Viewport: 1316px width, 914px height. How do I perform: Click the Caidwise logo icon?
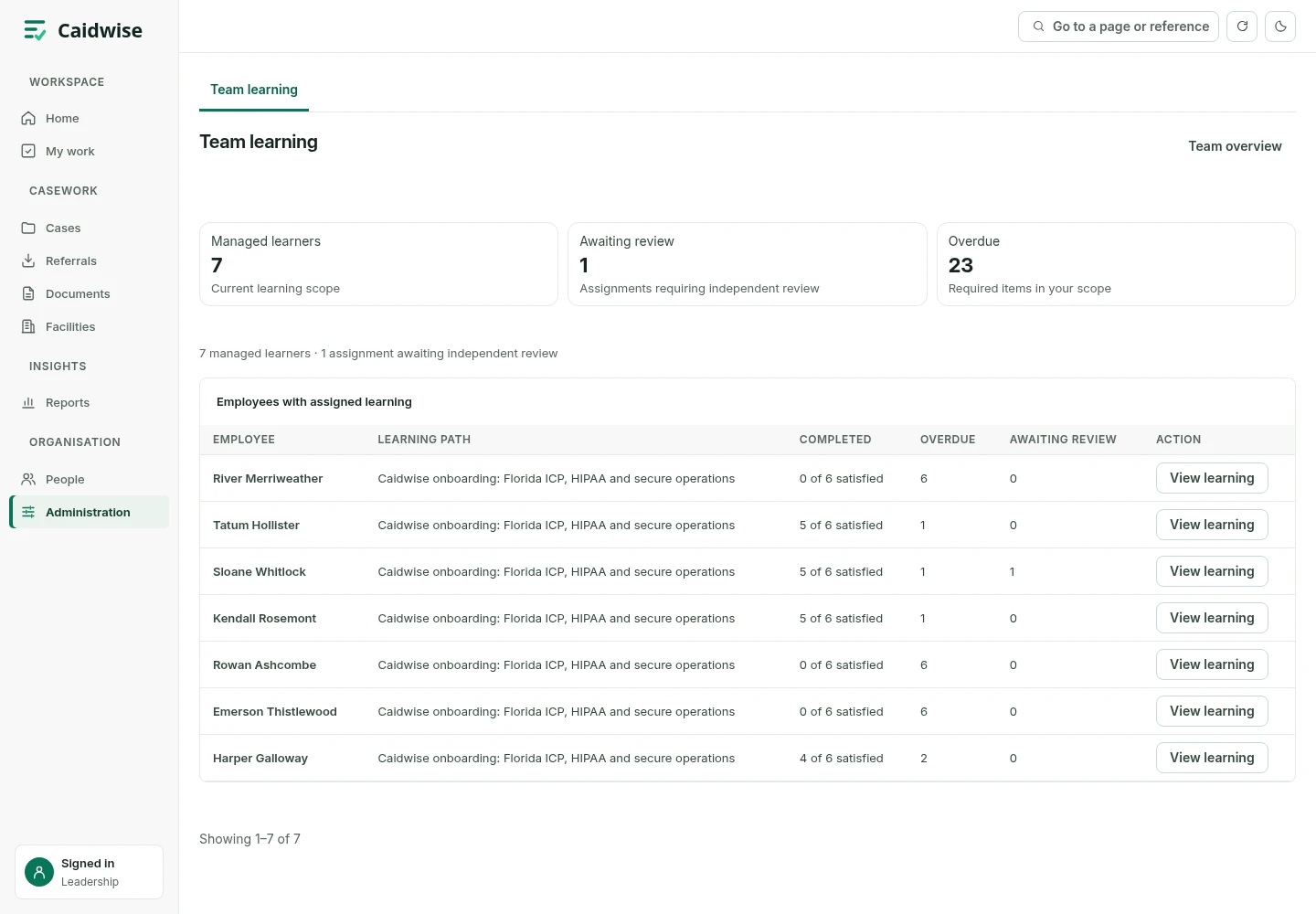point(35,30)
